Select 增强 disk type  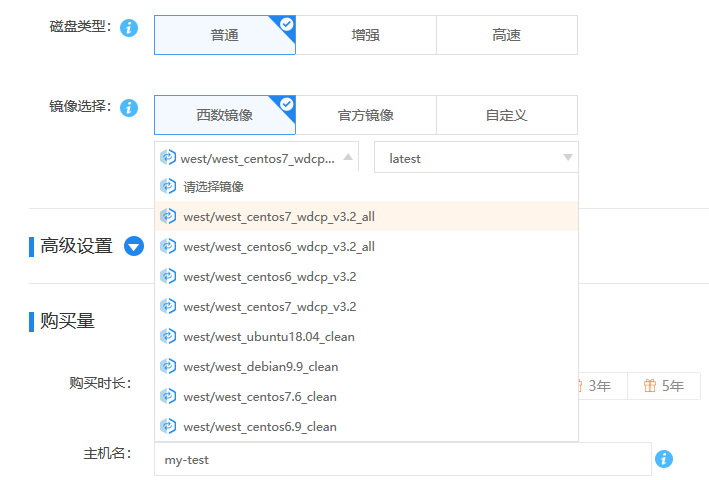coord(365,35)
